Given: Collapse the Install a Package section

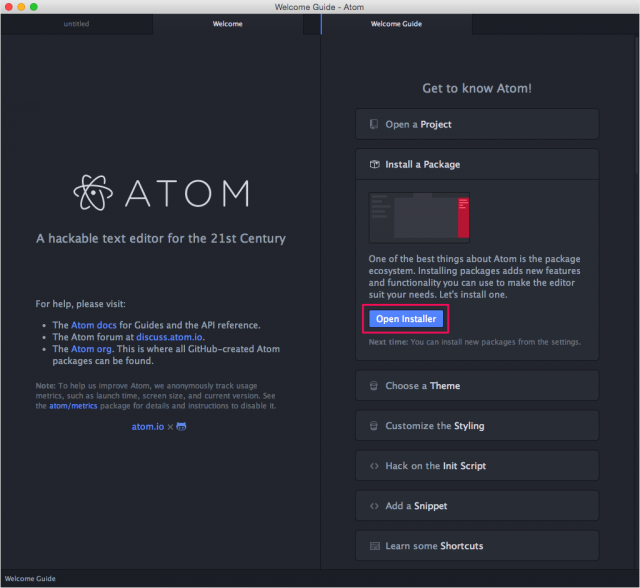Looking at the screenshot, I should 477,164.
